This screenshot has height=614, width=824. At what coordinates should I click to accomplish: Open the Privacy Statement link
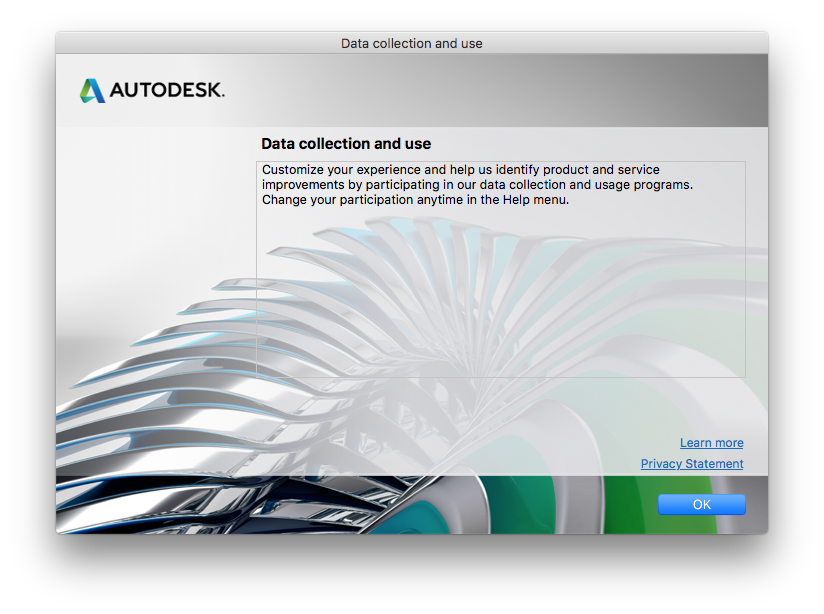coord(692,464)
